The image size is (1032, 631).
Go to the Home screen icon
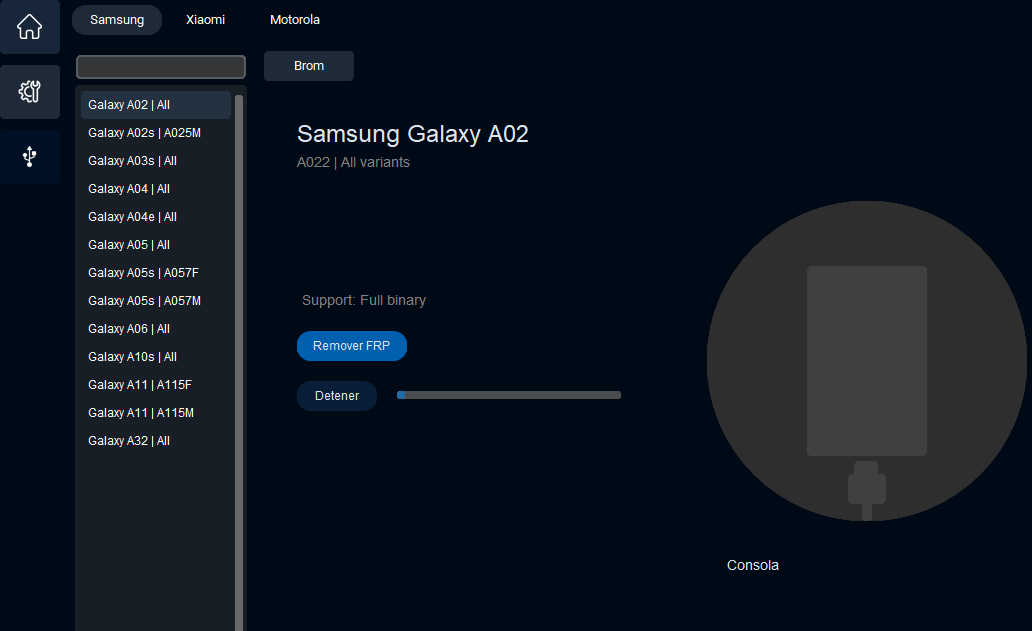click(30, 27)
